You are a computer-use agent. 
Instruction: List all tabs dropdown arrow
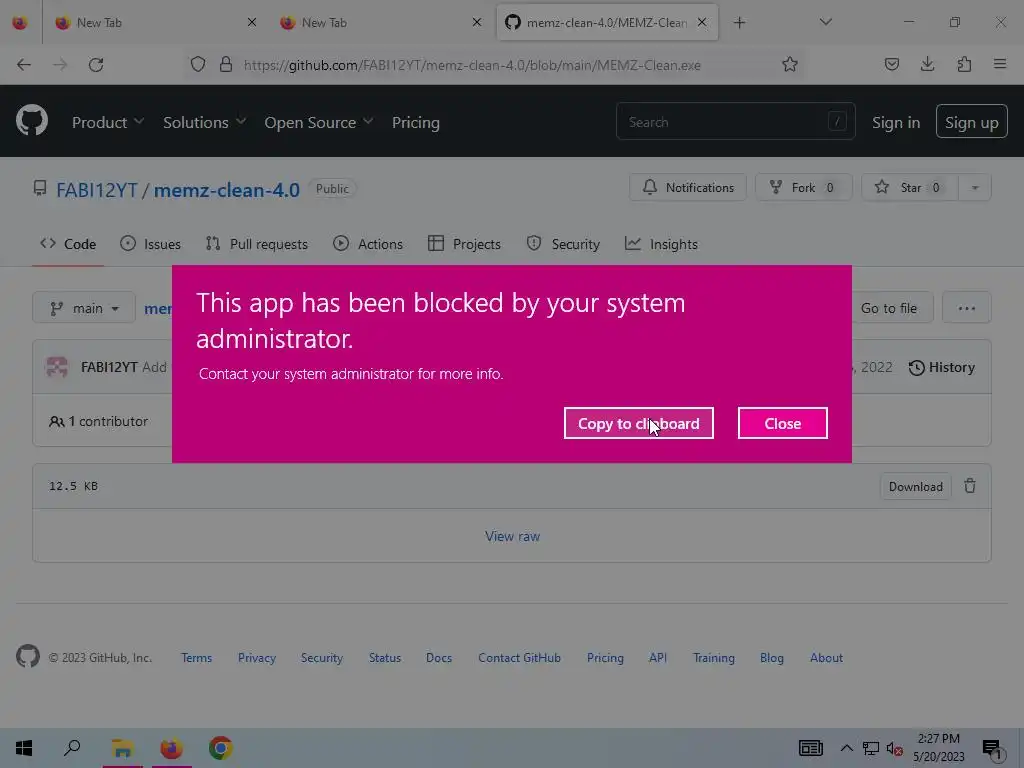pyautogui.click(x=825, y=22)
